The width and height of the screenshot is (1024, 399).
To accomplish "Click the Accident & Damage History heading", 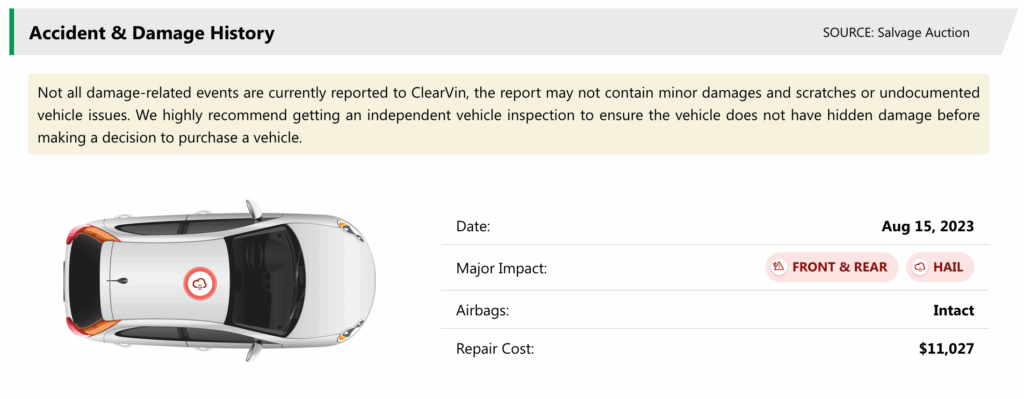I will [152, 33].
